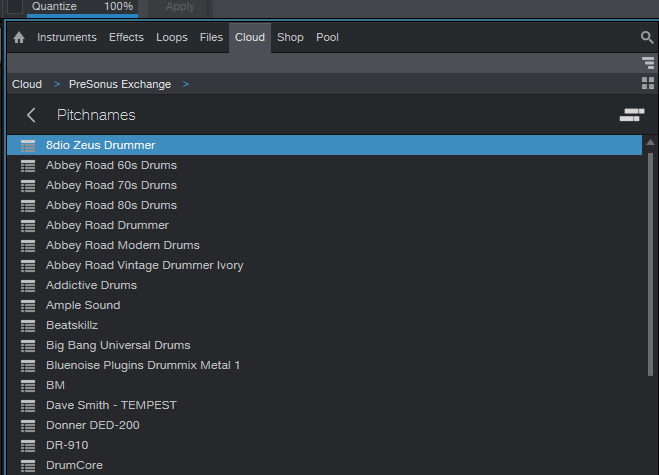The width and height of the screenshot is (659, 475).
Task: Select the Cloud tab
Action: [x=250, y=37]
